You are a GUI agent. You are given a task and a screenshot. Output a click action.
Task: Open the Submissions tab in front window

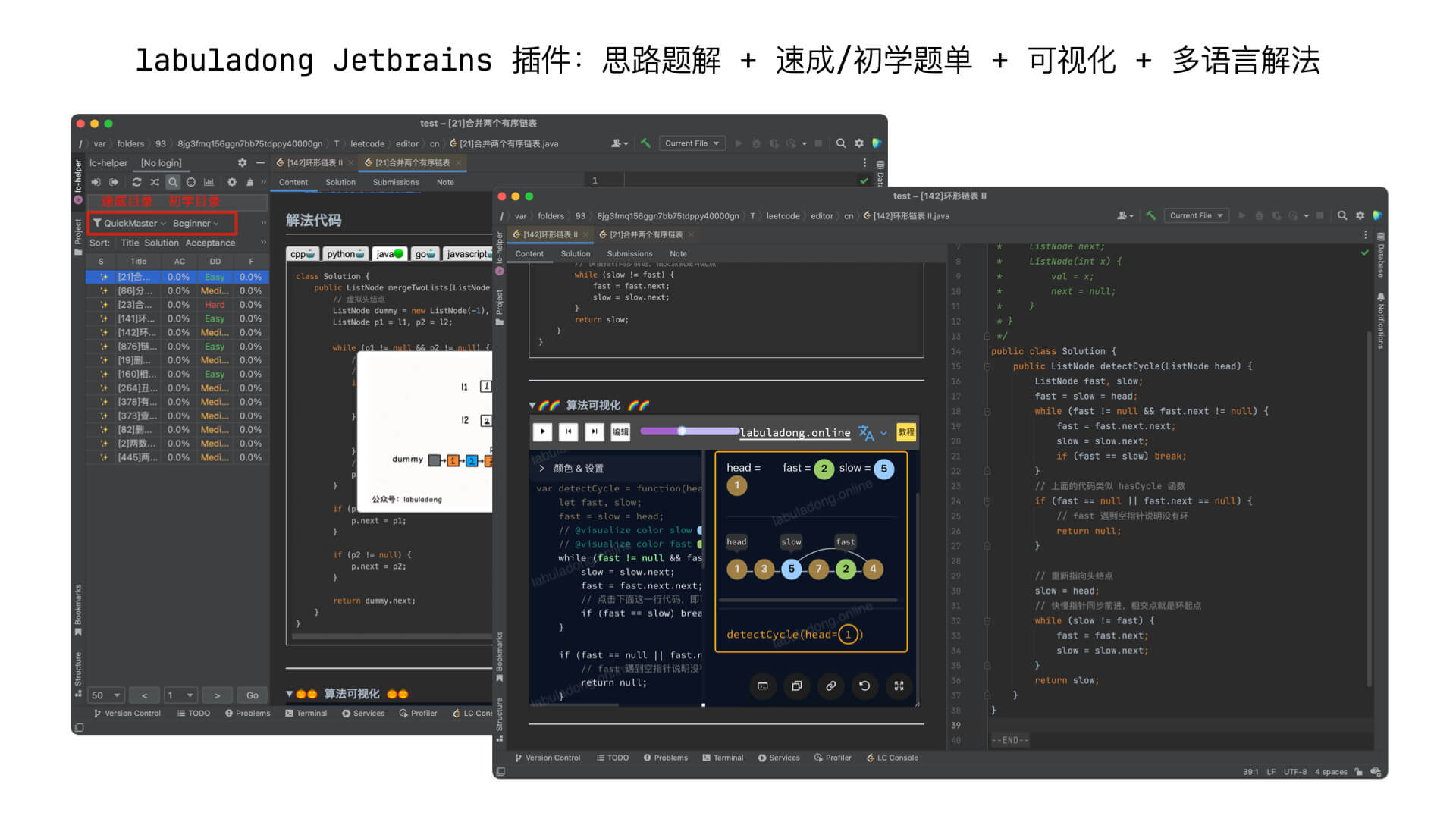coord(629,254)
